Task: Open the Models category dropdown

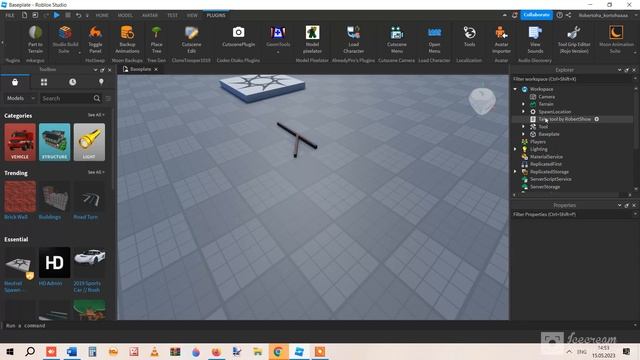Action: 20,98
